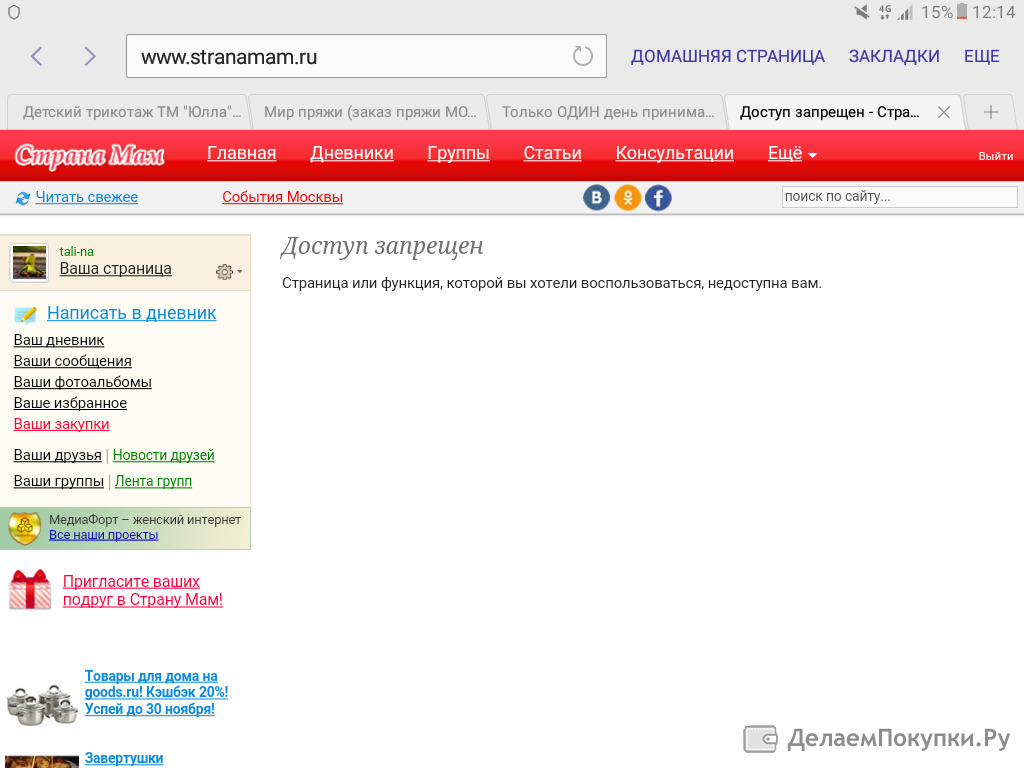Open ЗАКЛАДКИ bookmarks
Viewport: 1024px width, 768px height.
pyautogui.click(x=894, y=56)
